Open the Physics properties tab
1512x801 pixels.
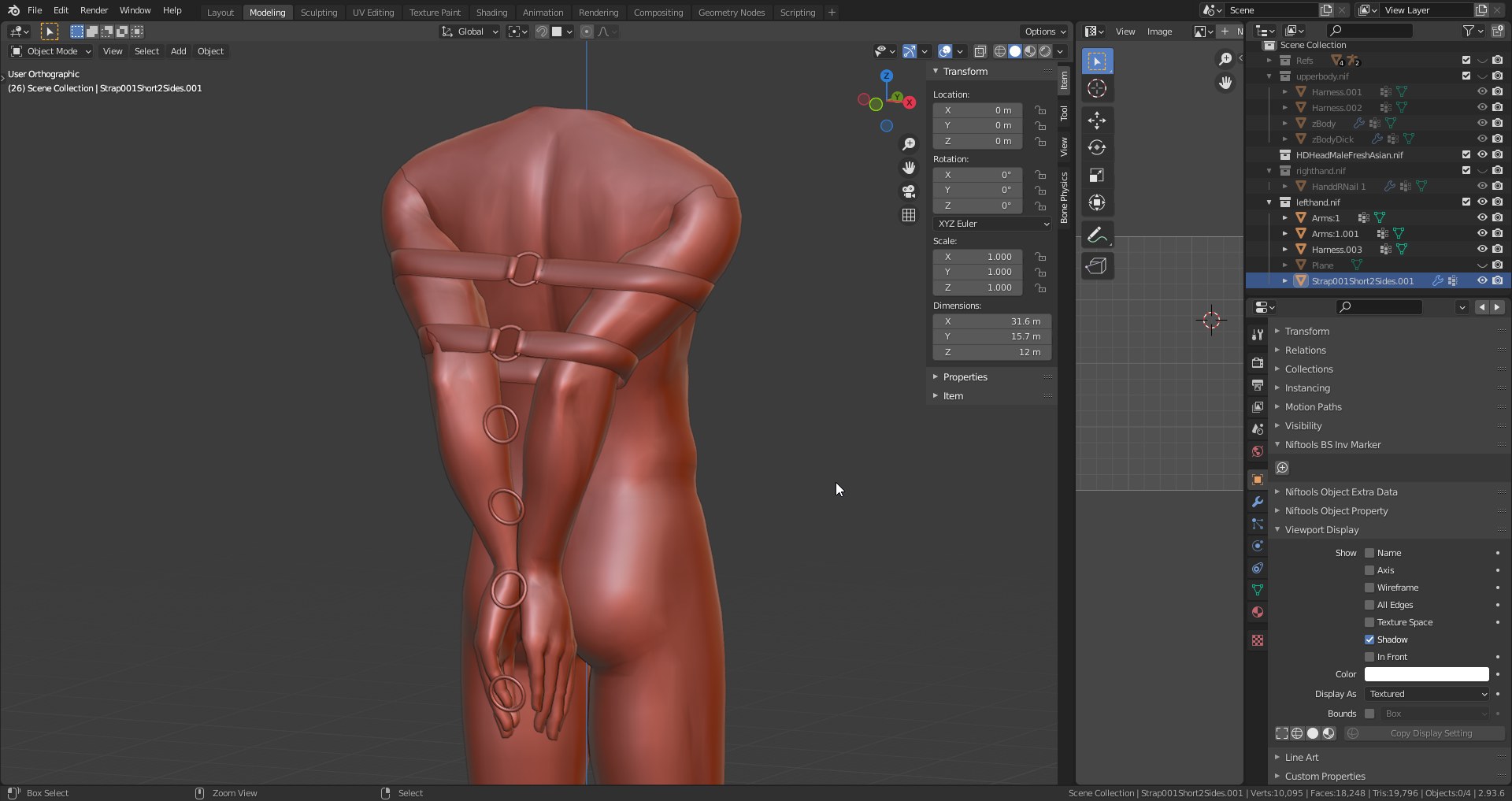point(1258,546)
